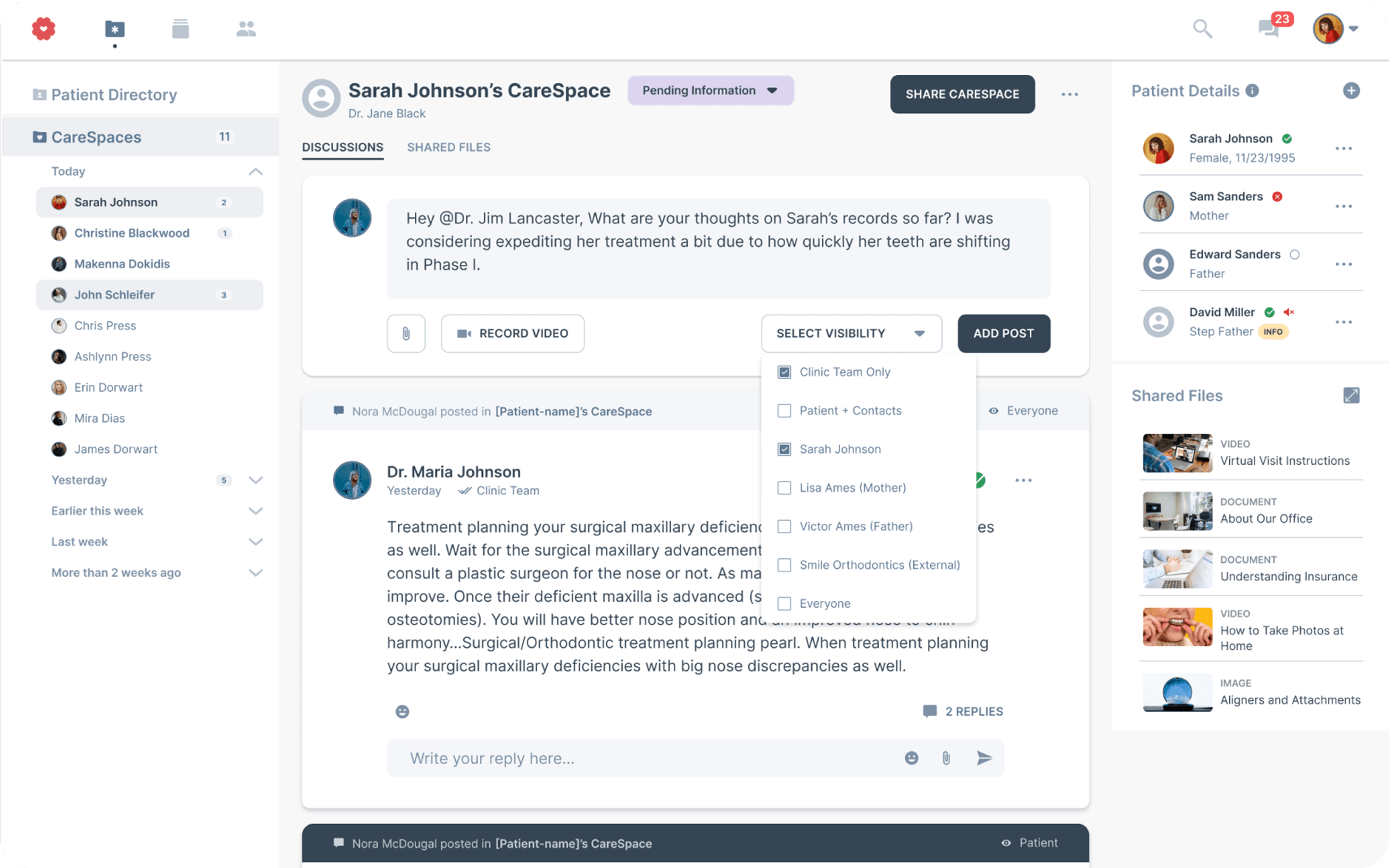Open the people group icon in top bar
1389x868 pixels.
click(x=245, y=29)
